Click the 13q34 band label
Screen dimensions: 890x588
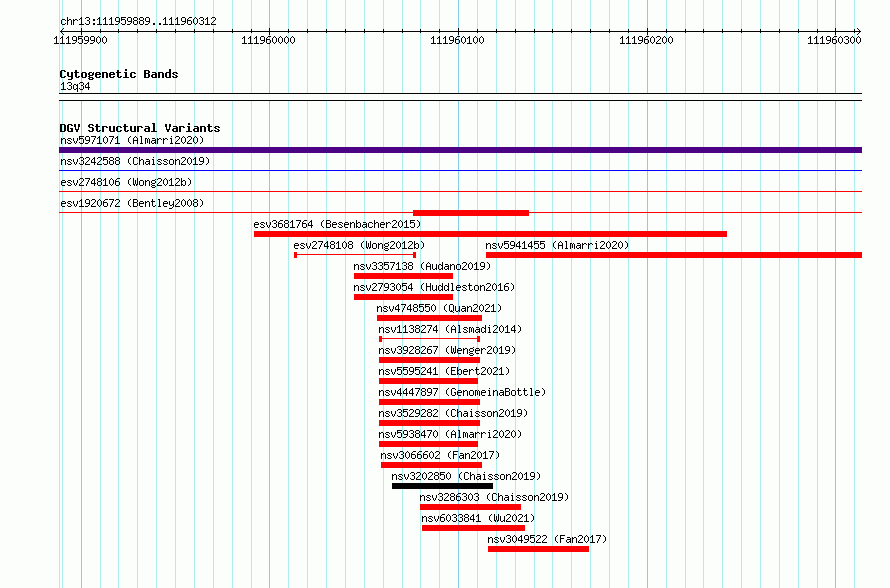tap(75, 86)
